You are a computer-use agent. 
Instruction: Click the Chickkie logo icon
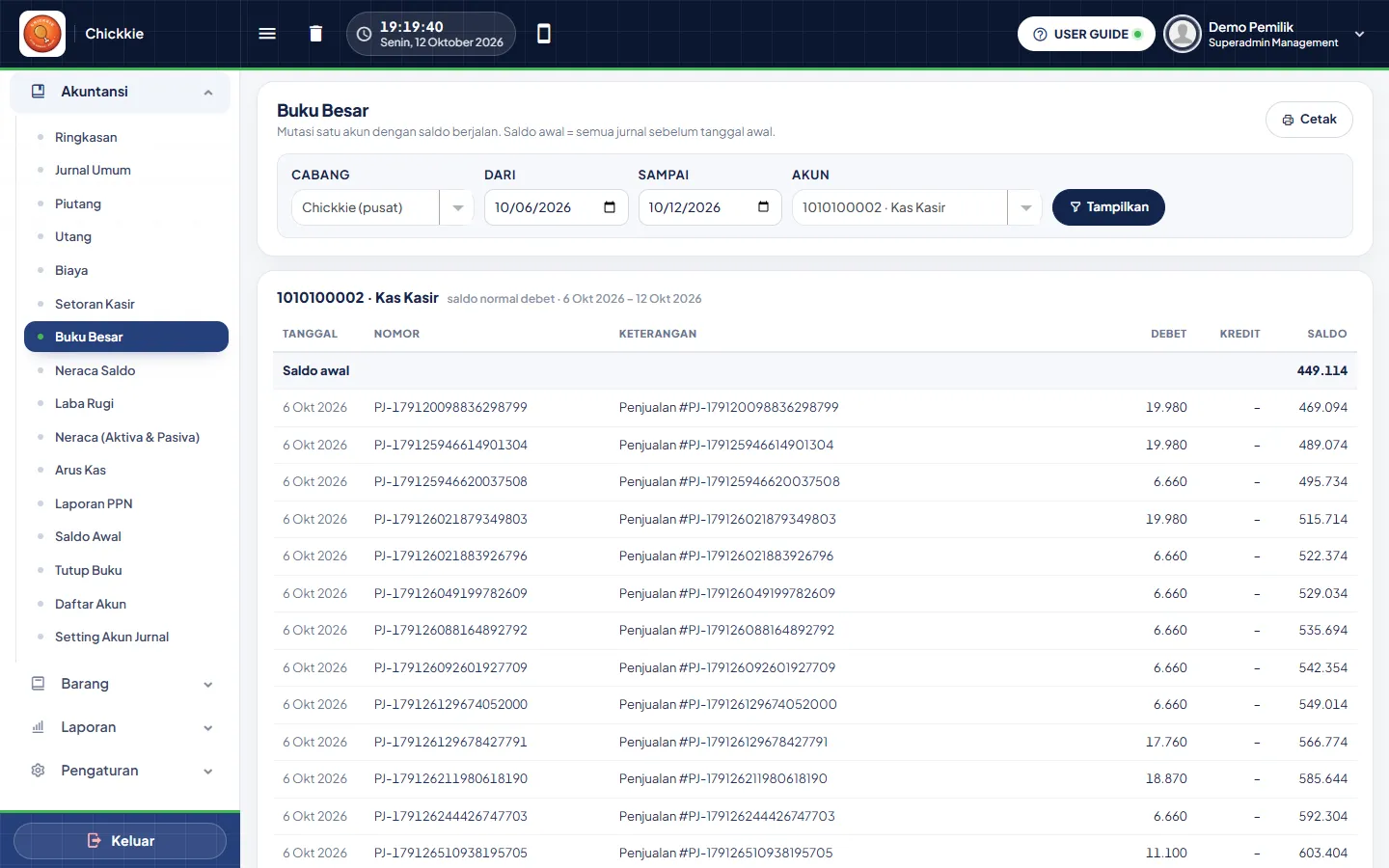[42, 34]
